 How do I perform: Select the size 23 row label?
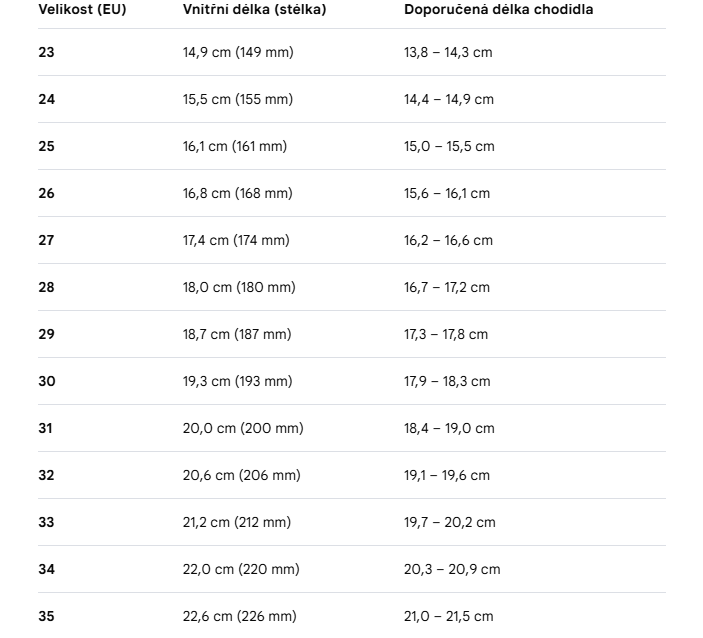pyautogui.click(x=46, y=52)
